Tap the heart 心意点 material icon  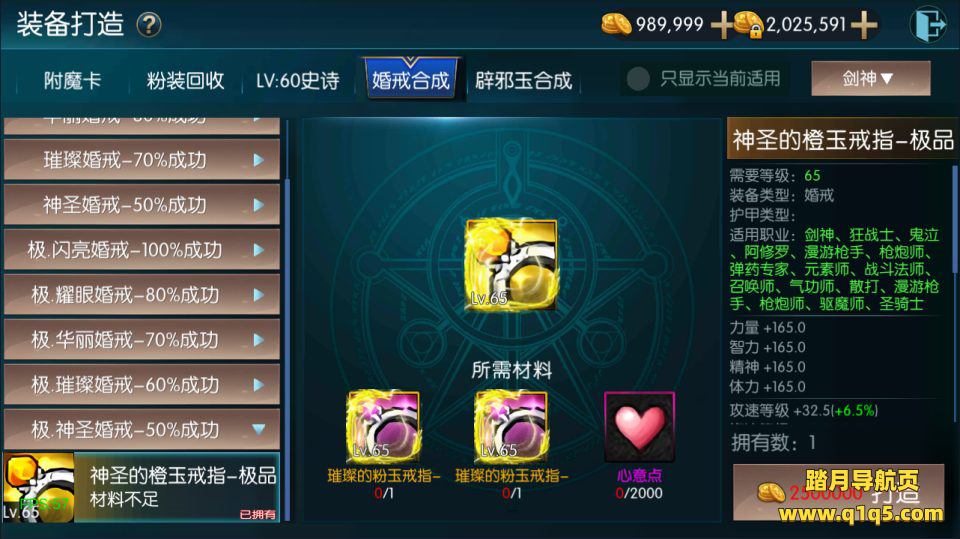click(639, 427)
